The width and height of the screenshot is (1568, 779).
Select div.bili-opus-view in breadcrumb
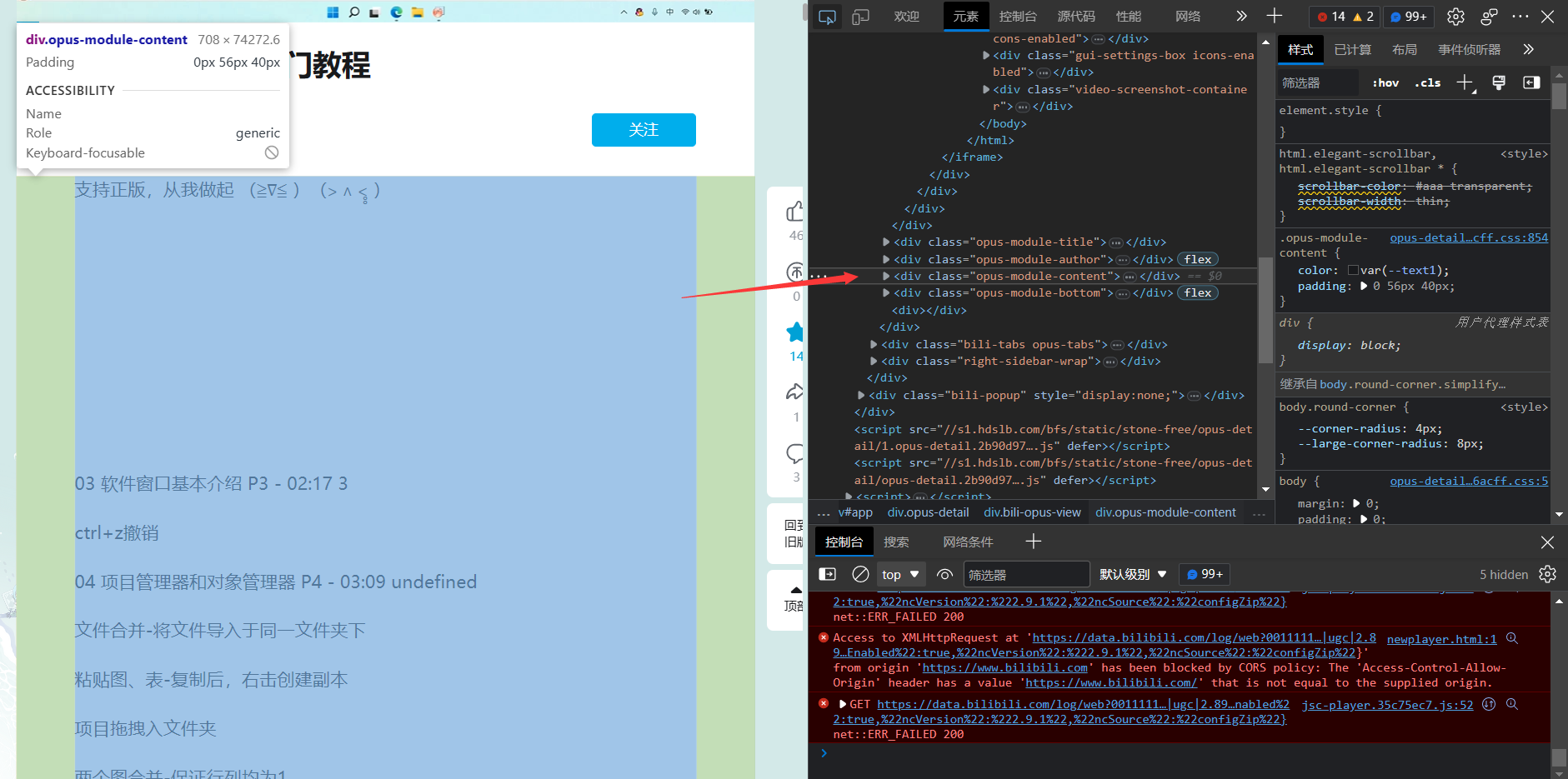click(x=1032, y=512)
